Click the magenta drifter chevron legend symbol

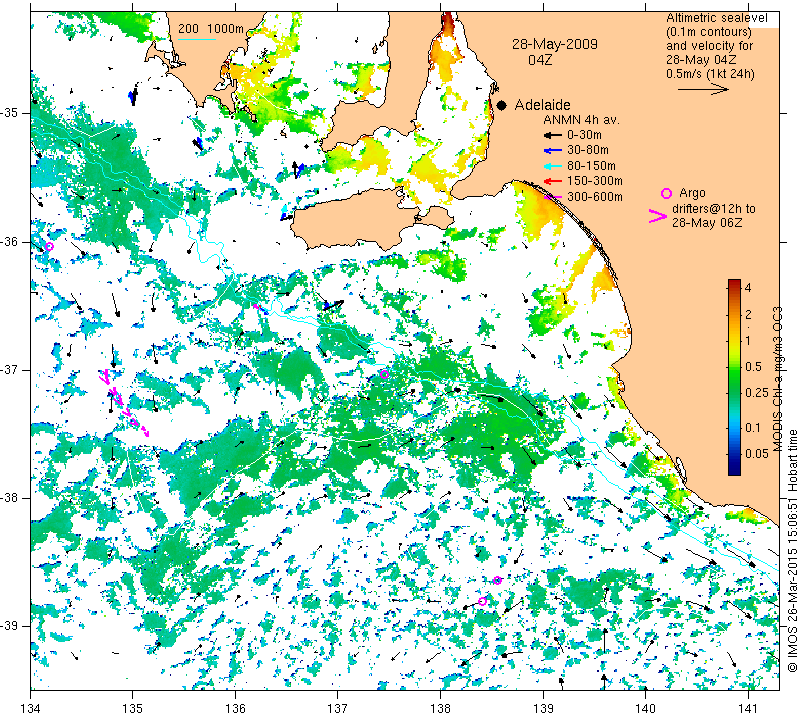point(658,216)
